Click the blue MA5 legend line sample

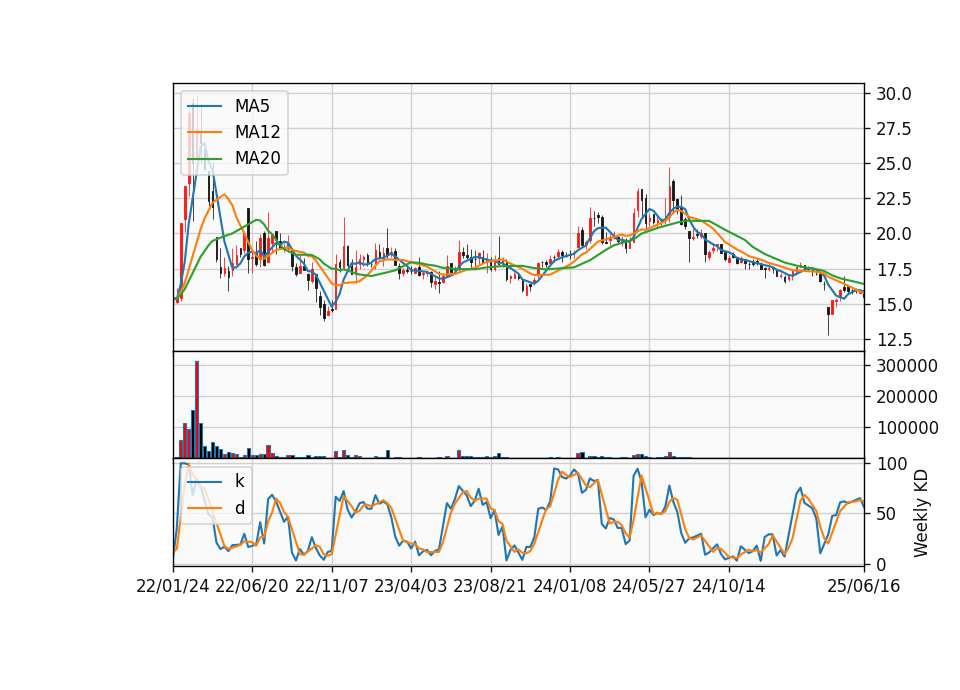point(204,106)
